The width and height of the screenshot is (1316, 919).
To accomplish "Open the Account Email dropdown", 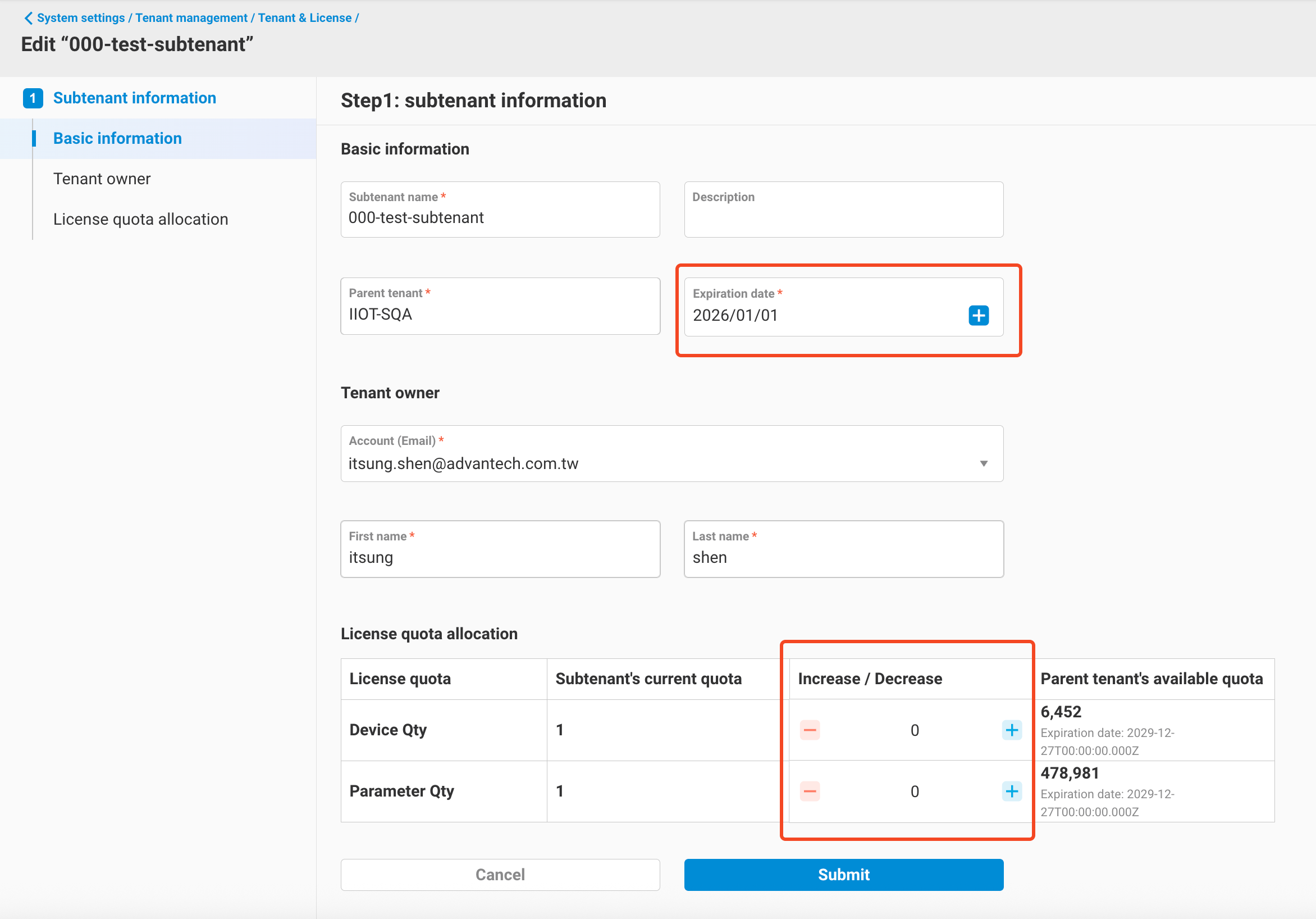I will (x=985, y=463).
